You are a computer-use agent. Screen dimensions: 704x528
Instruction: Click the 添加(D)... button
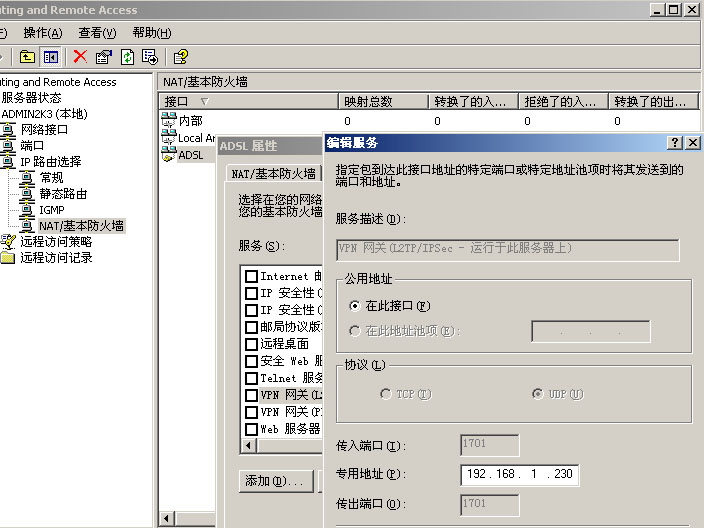(276, 481)
